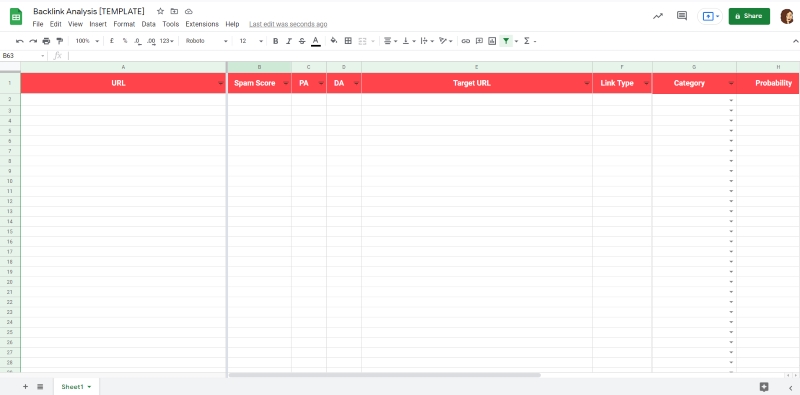Click the cell name box B63

[23, 56]
